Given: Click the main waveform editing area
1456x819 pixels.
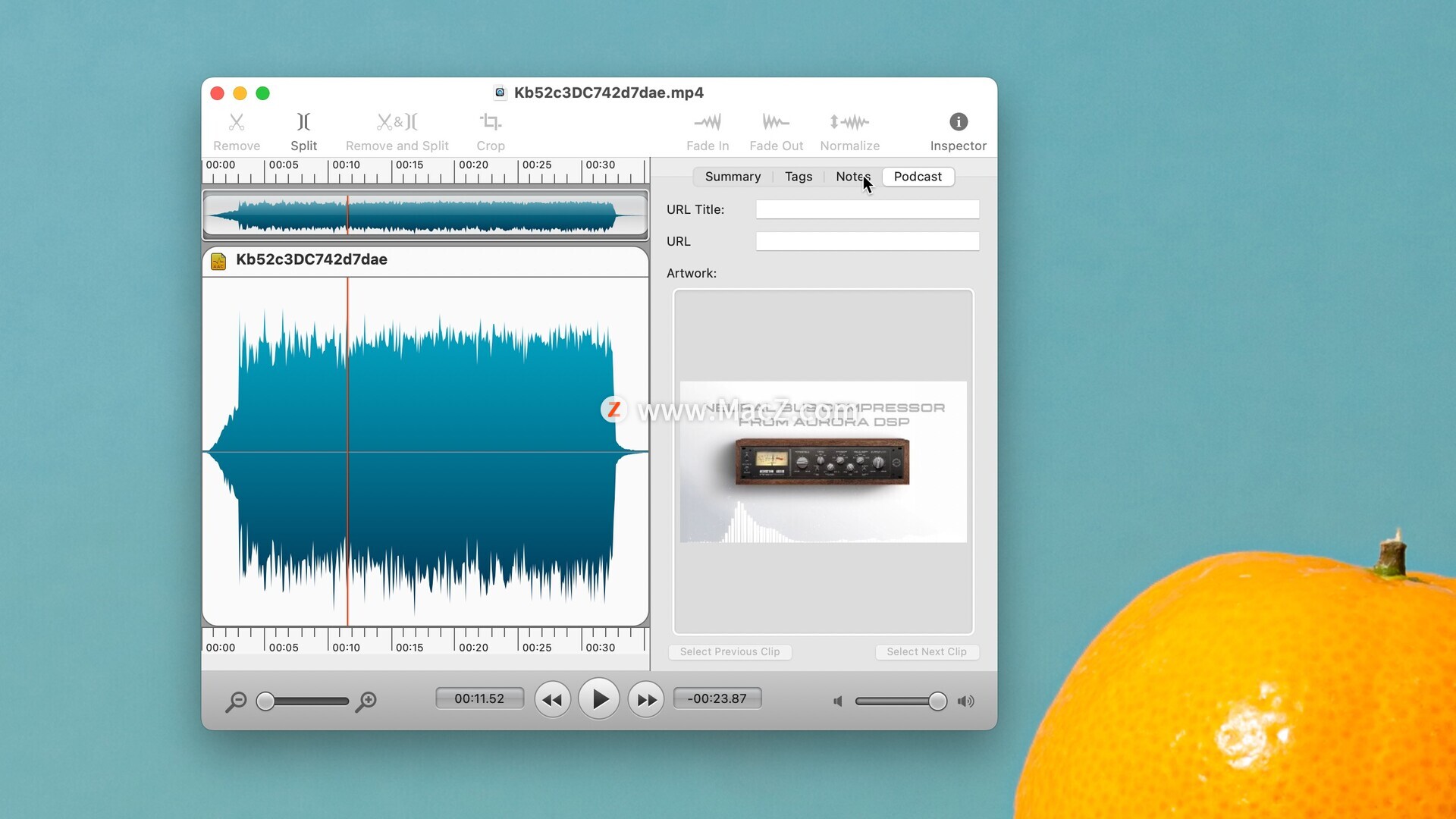Looking at the screenshot, I should tap(425, 452).
